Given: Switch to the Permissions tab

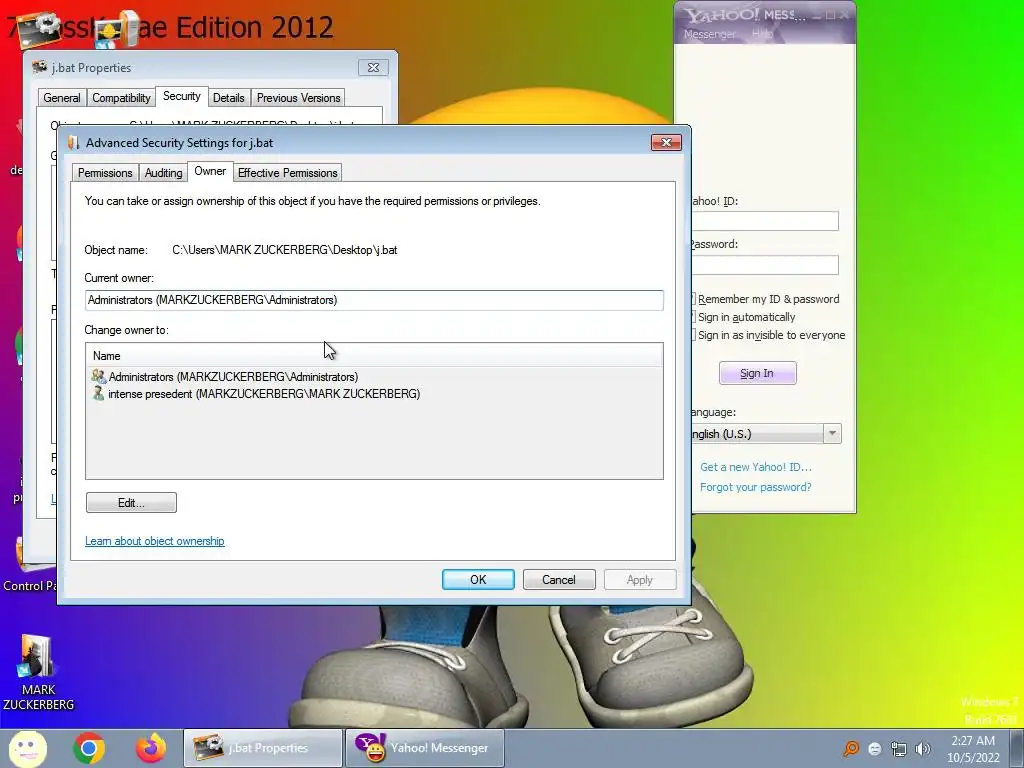Looking at the screenshot, I should [x=105, y=173].
